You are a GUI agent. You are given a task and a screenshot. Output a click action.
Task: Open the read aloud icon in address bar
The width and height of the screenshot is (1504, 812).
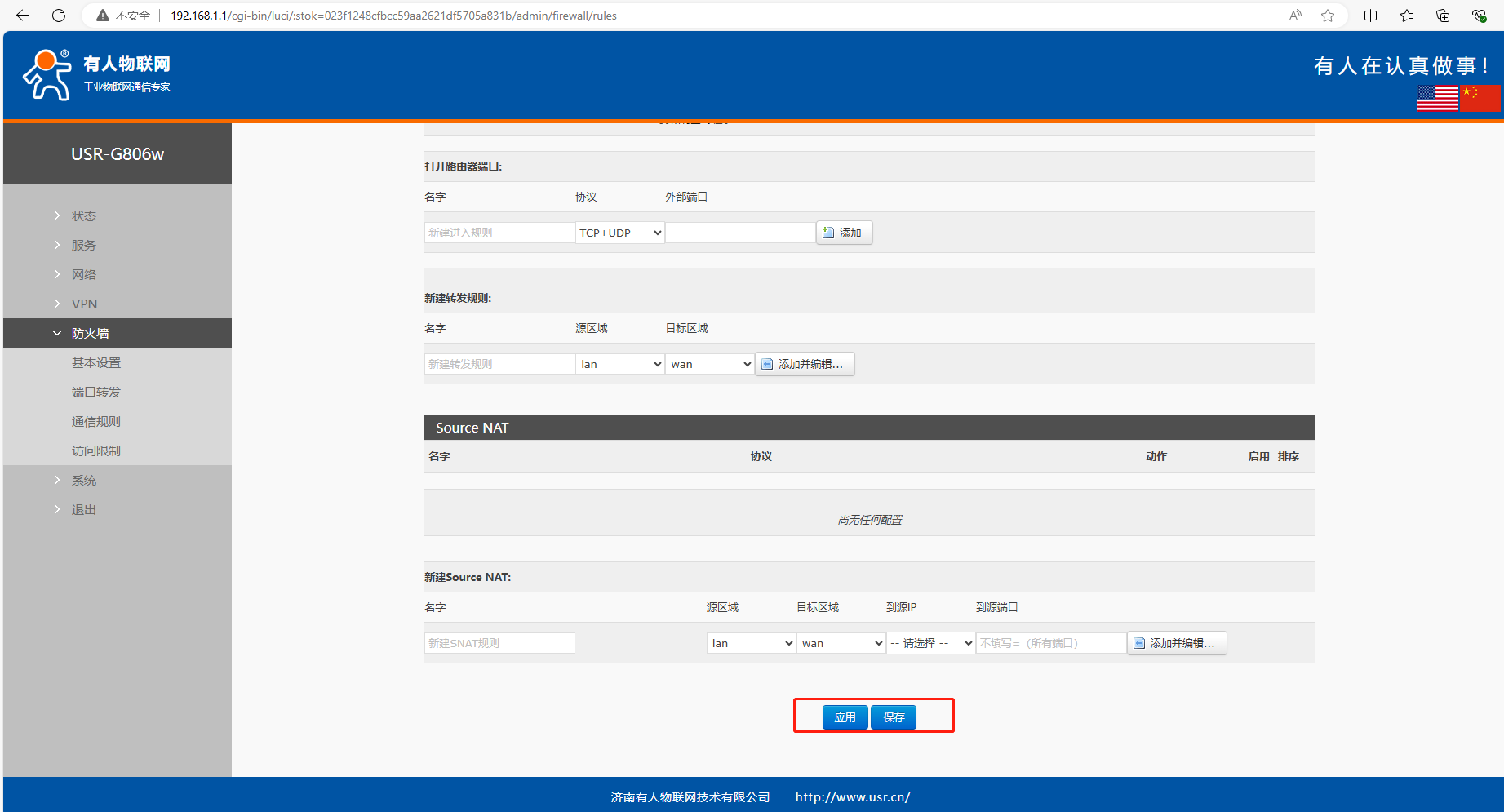(x=1295, y=16)
